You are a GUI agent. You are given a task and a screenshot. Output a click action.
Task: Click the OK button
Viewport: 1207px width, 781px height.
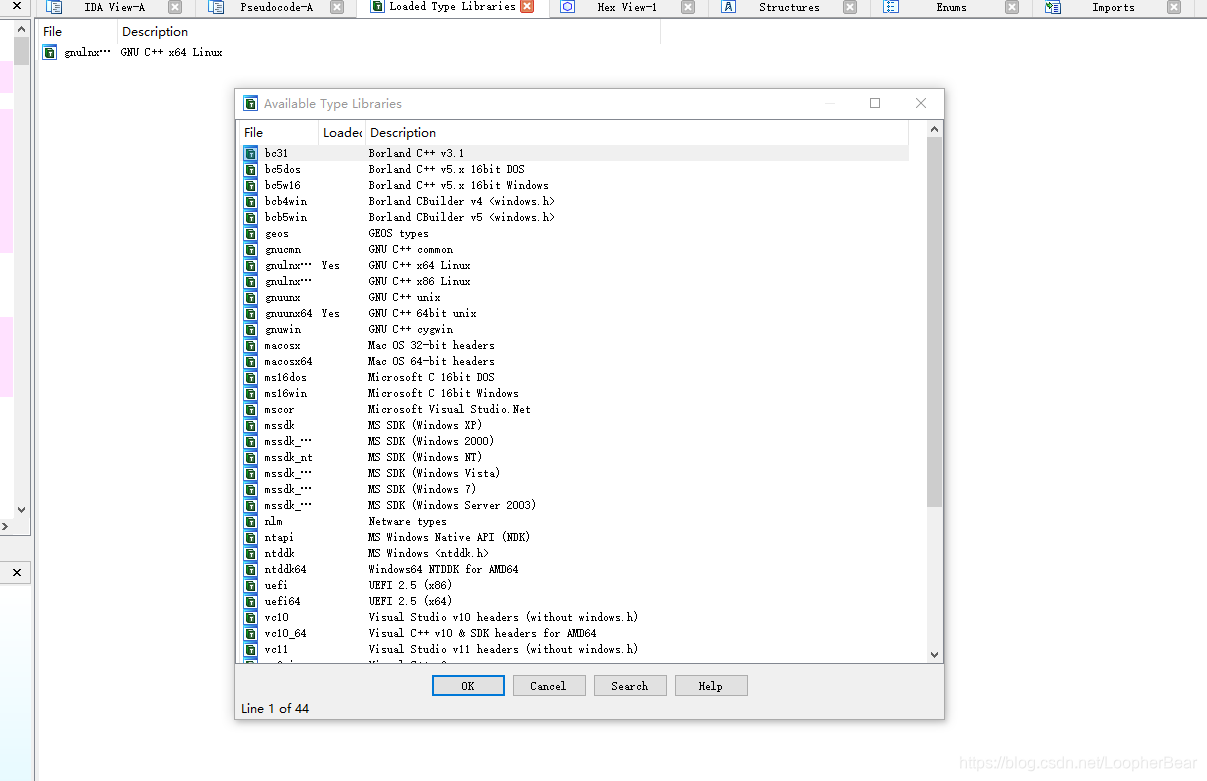pos(468,686)
